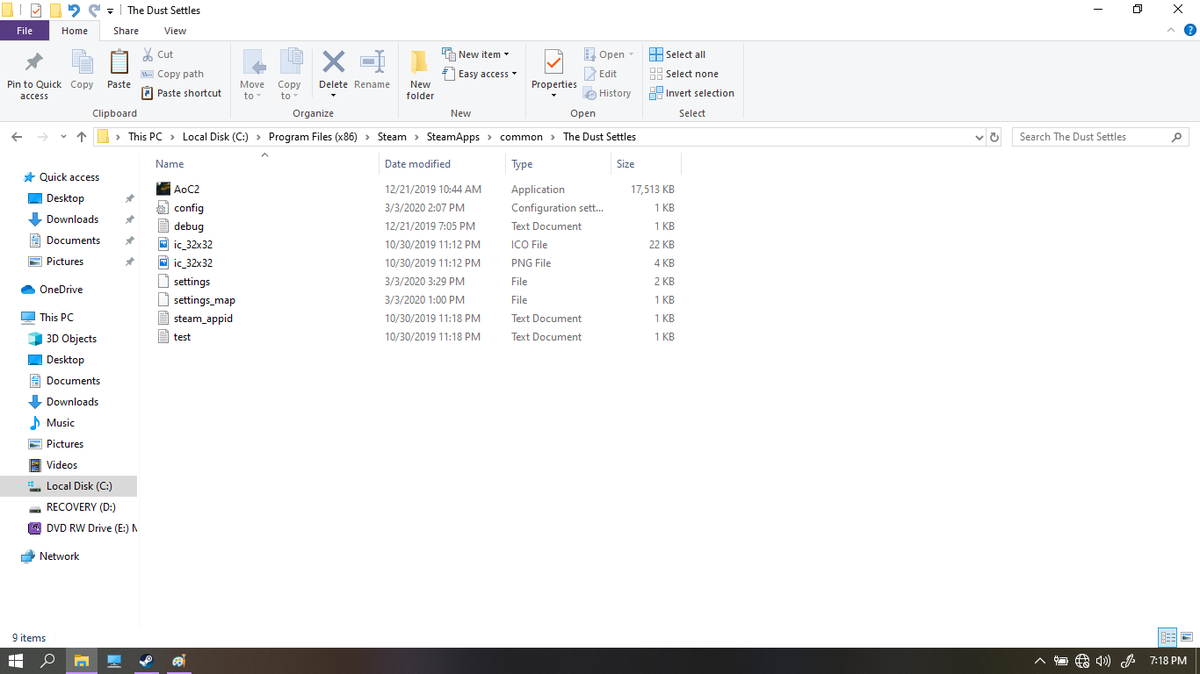Select all items in folder
This screenshot has height=674, width=1200.
677,55
